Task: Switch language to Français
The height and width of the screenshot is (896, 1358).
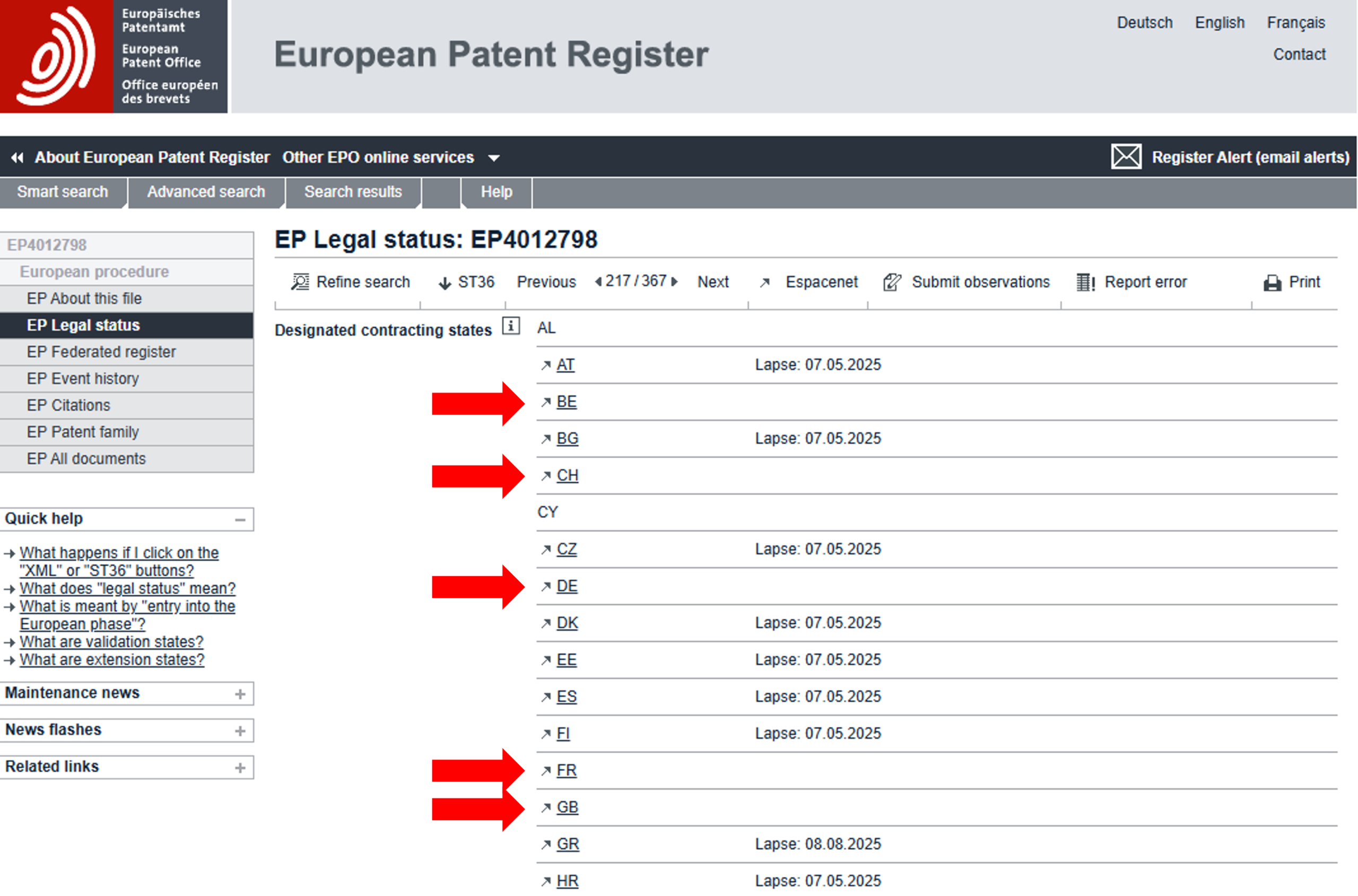Action: point(1295,23)
